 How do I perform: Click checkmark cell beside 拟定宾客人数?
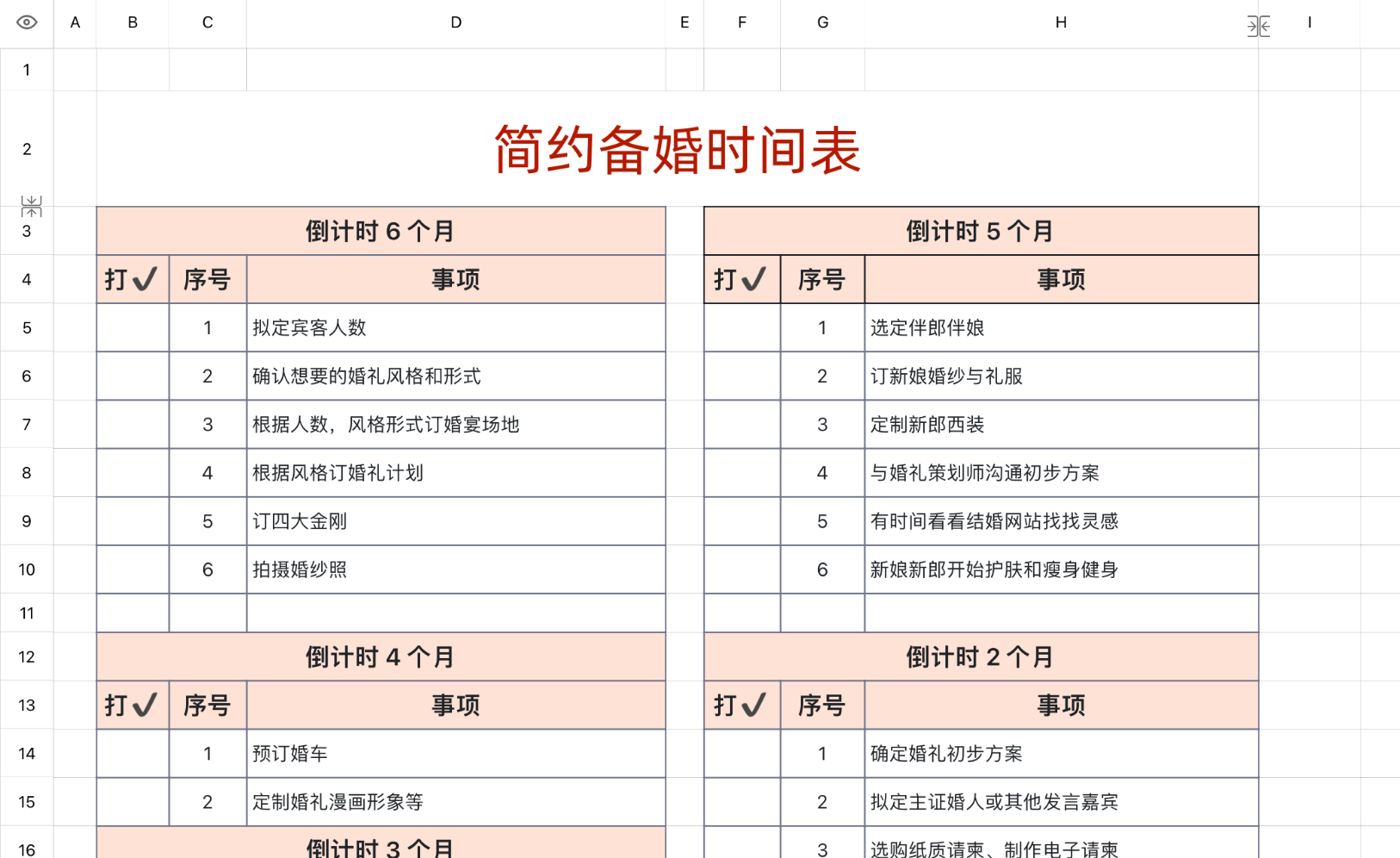(133, 327)
